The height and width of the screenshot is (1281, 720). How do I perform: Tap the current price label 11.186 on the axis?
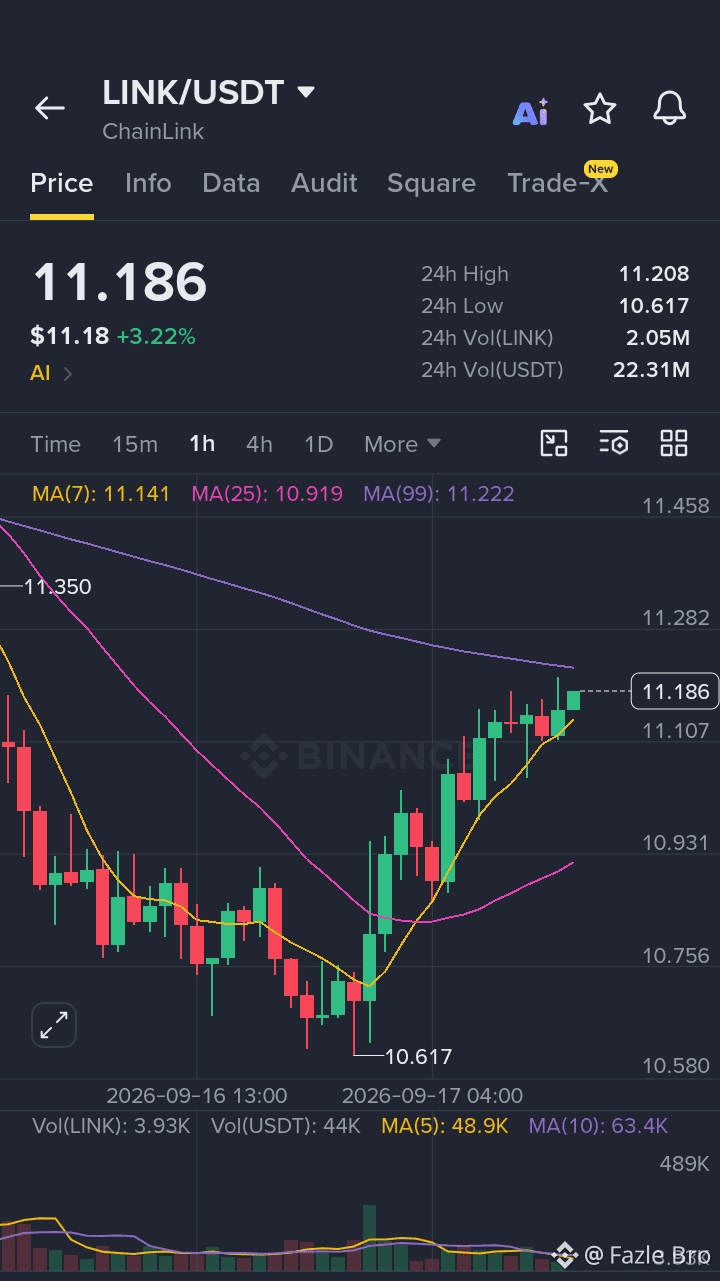click(x=675, y=691)
